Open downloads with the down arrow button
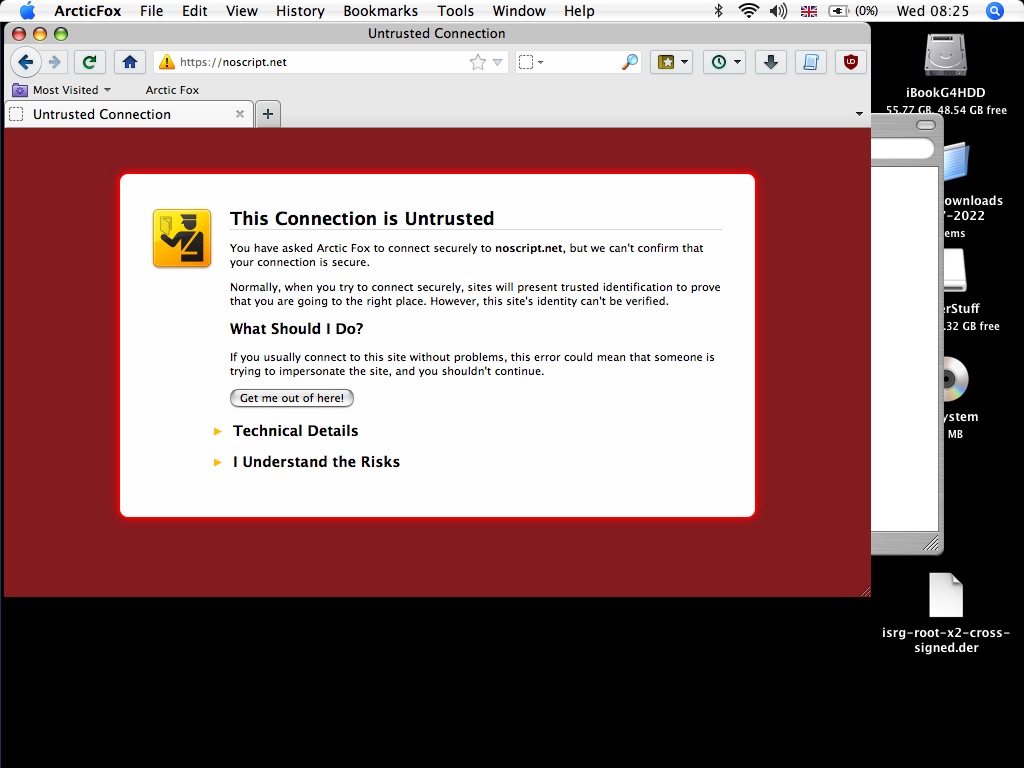The image size is (1024, 768). click(771, 62)
